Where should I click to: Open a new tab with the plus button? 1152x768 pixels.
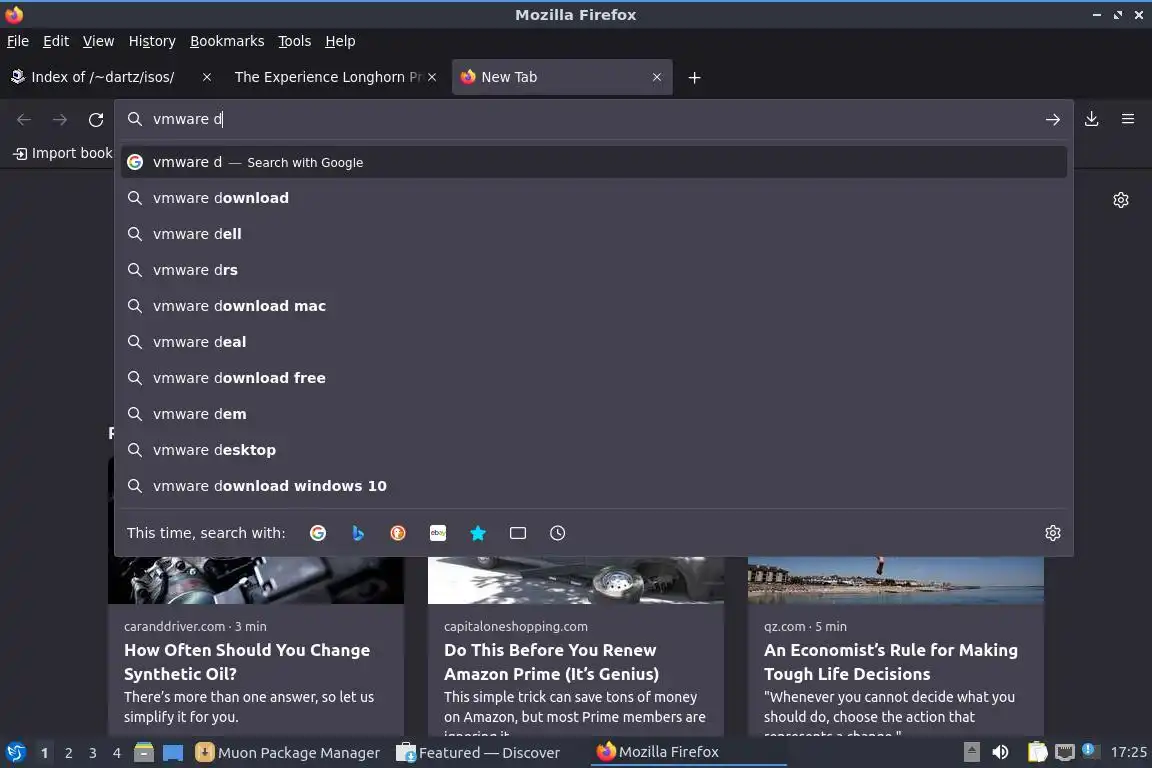[694, 77]
